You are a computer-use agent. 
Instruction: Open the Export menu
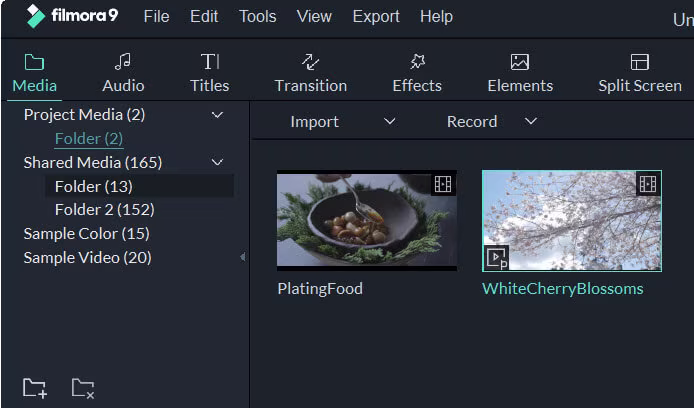pyautogui.click(x=376, y=16)
